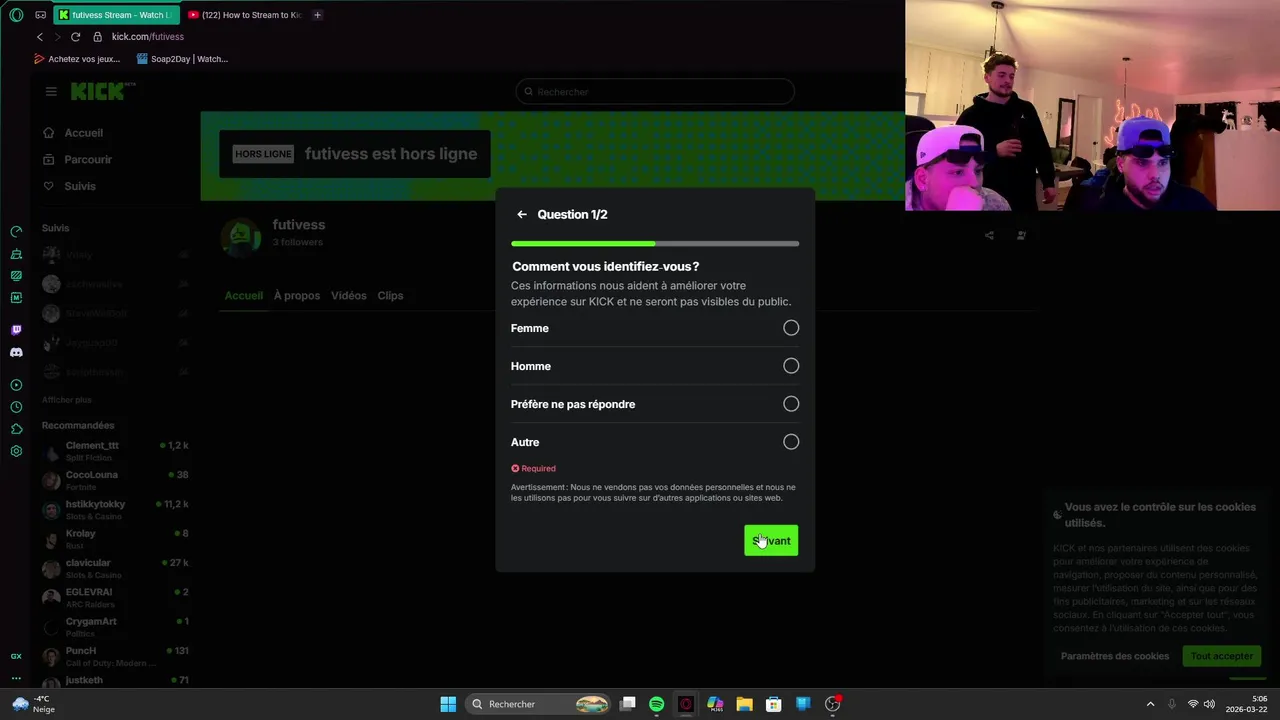Click the site padlock icon

point(97,37)
